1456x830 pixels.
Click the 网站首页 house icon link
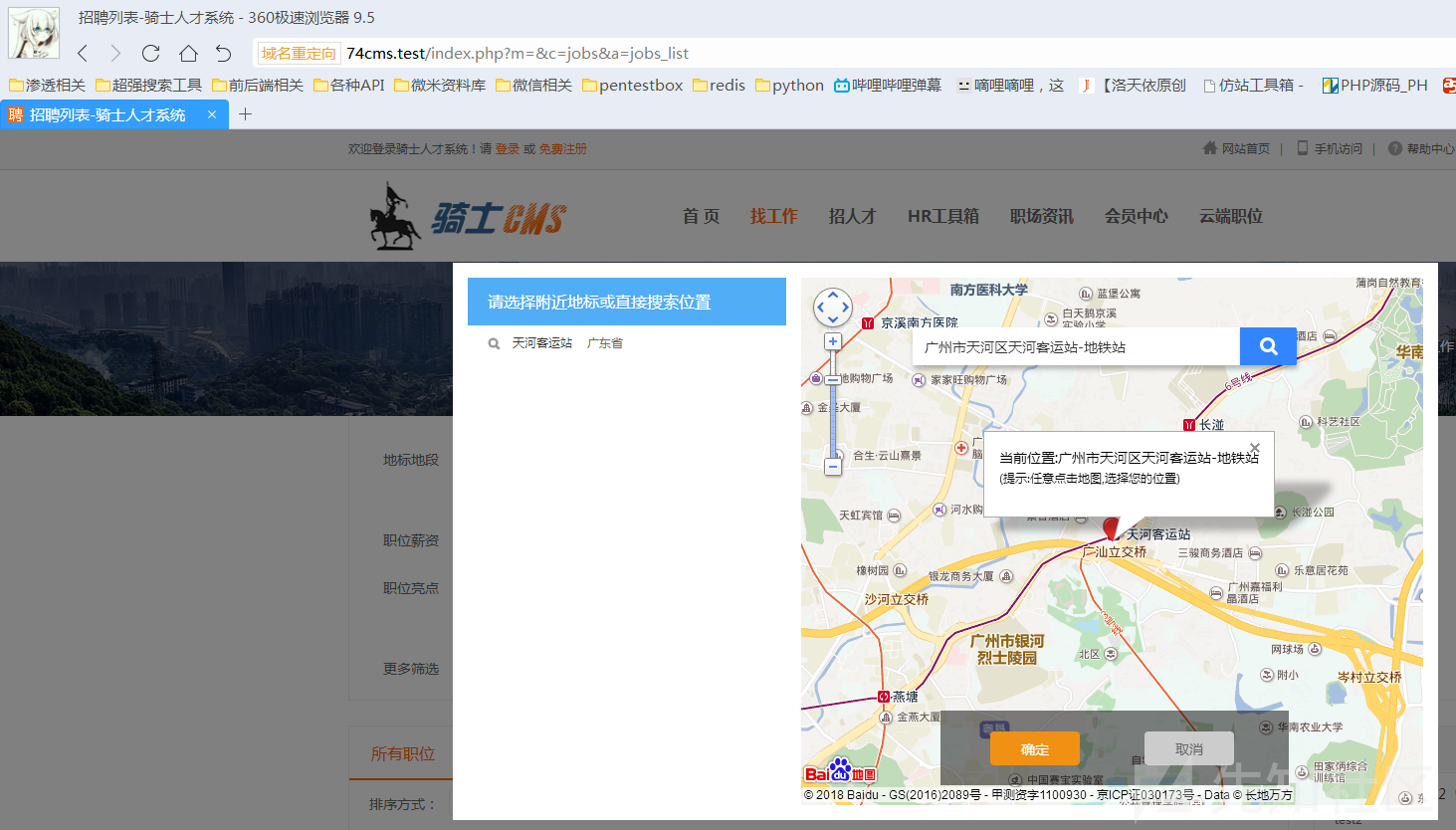pos(1236,148)
